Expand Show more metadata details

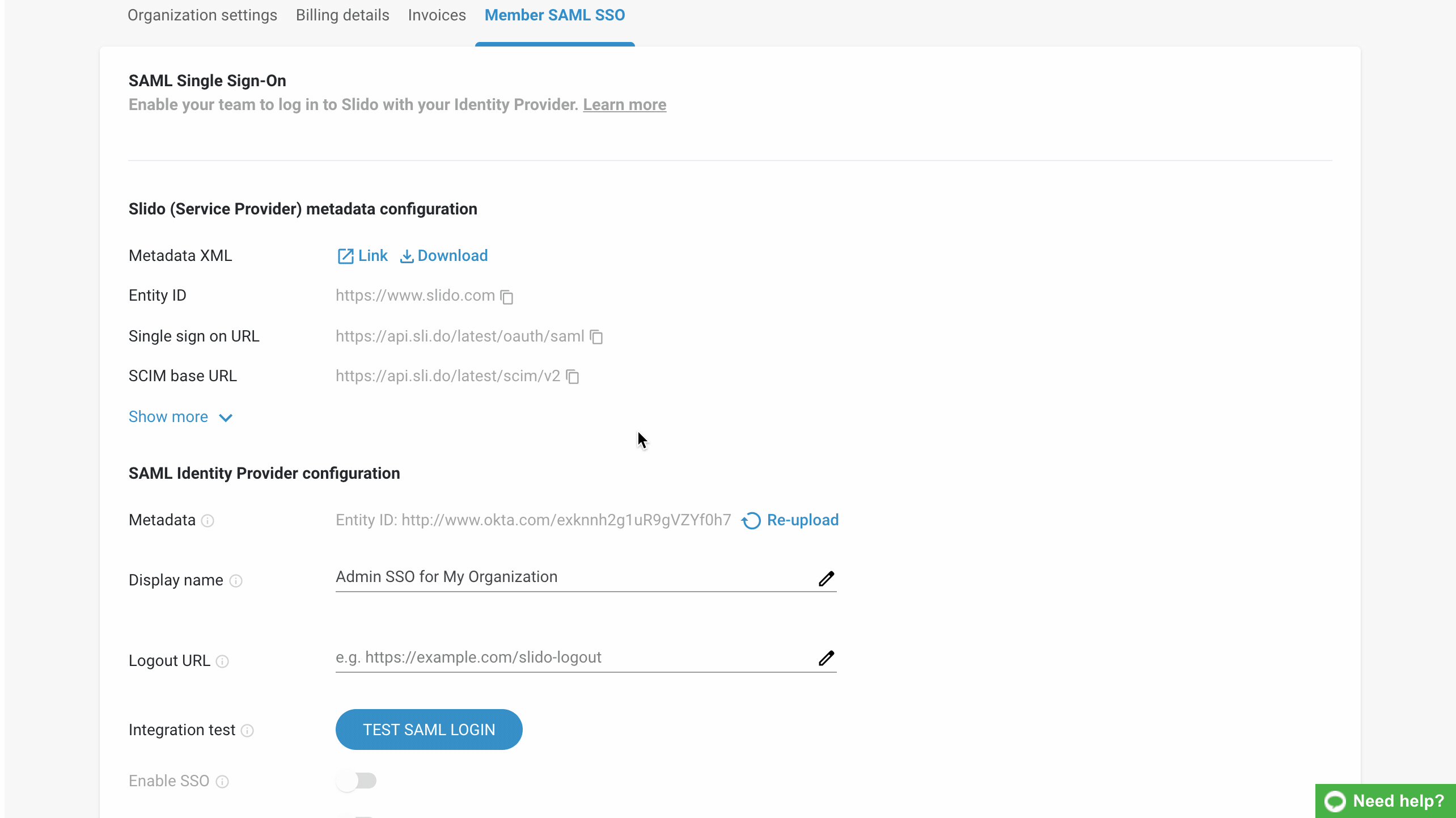(x=180, y=417)
